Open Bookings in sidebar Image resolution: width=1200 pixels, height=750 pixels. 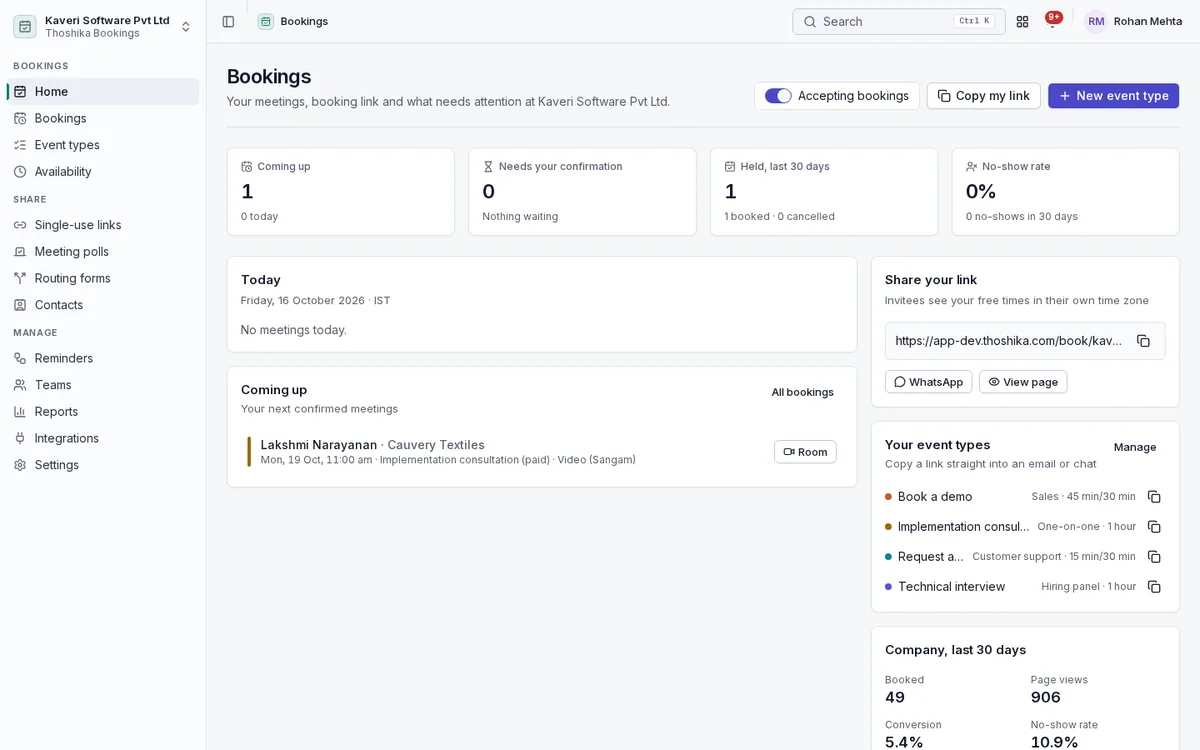[x=103, y=118]
